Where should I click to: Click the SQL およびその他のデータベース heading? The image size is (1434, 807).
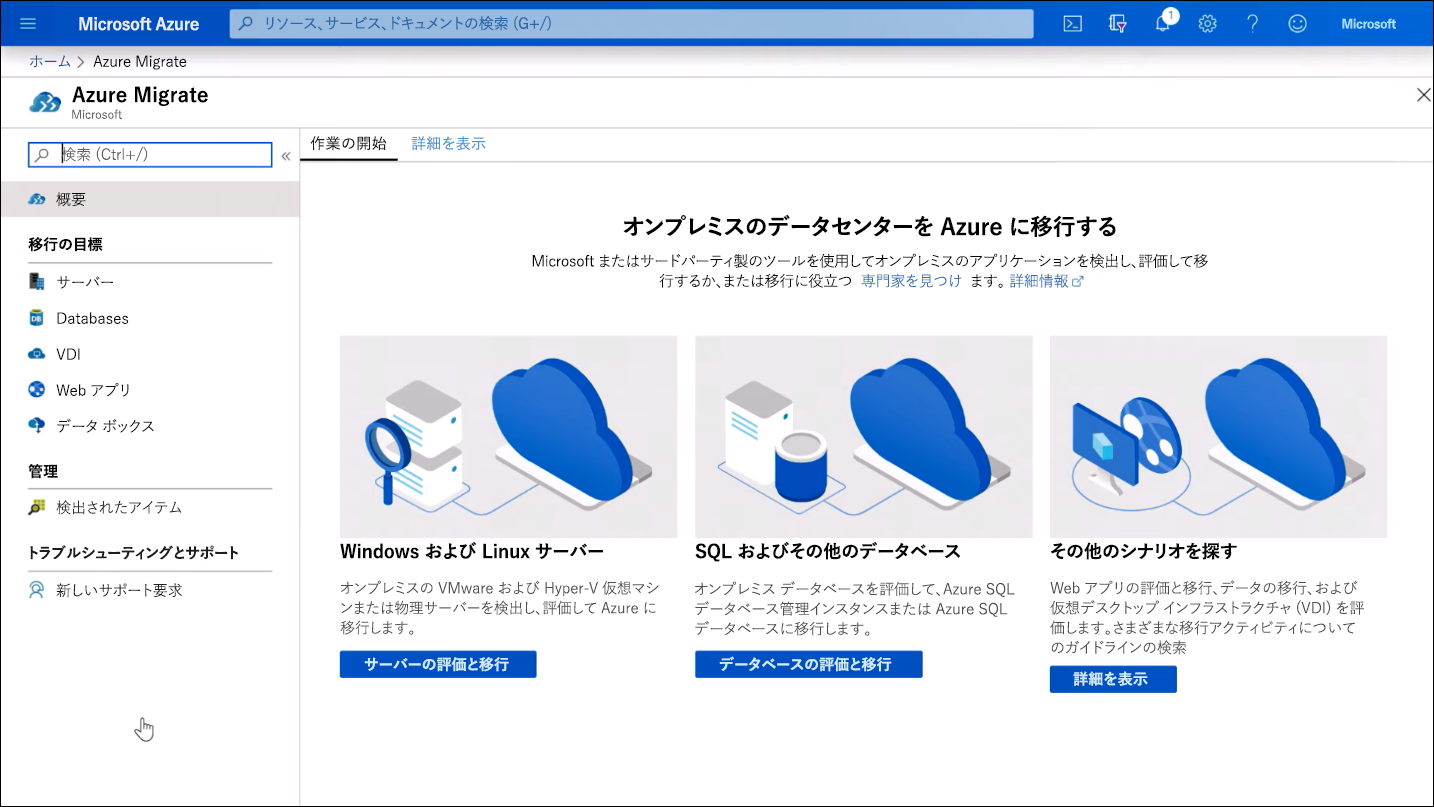pyautogui.click(x=828, y=551)
